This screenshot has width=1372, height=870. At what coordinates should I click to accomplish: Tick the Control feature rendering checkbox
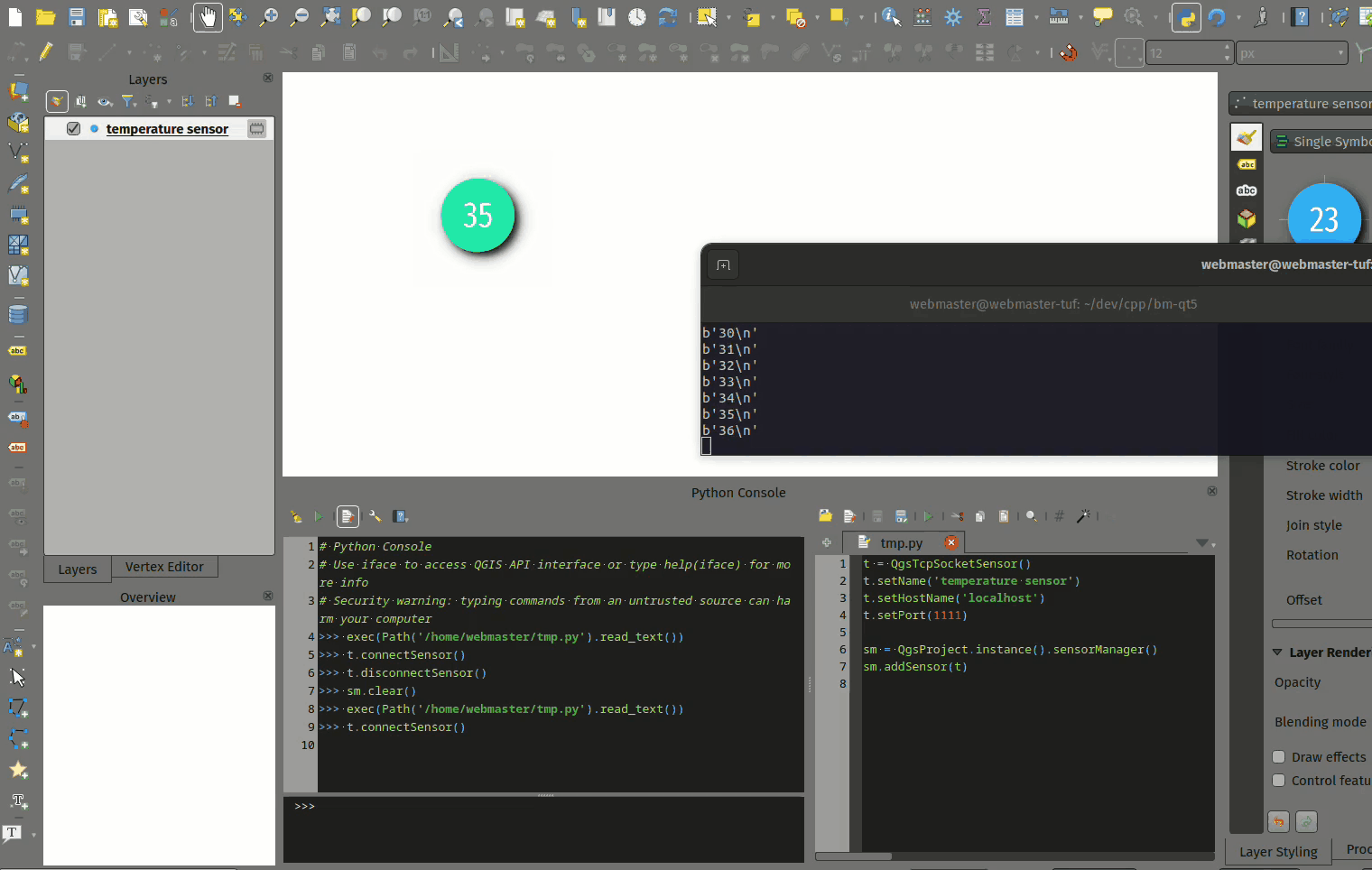tap(1279, 781)
